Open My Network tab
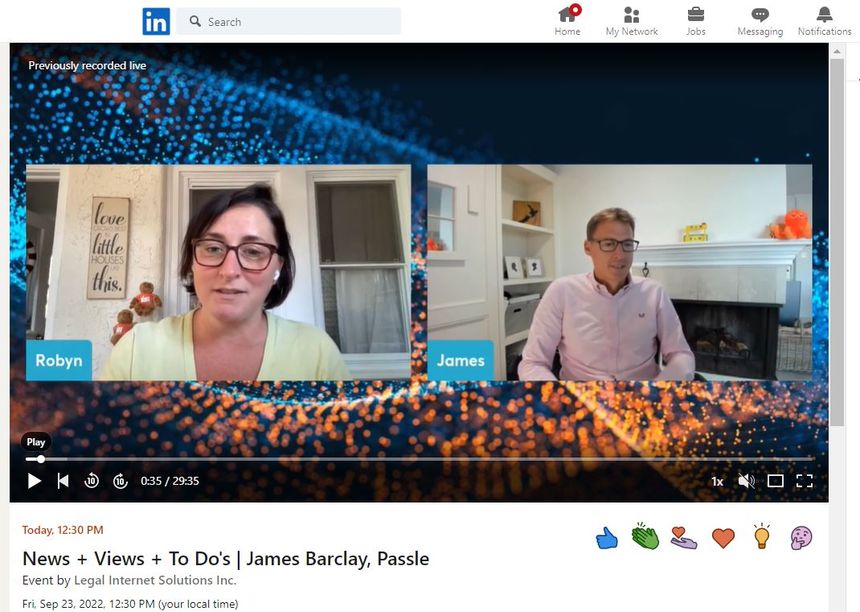This screenshot has height=612, width=860. (x=631, y=21)
